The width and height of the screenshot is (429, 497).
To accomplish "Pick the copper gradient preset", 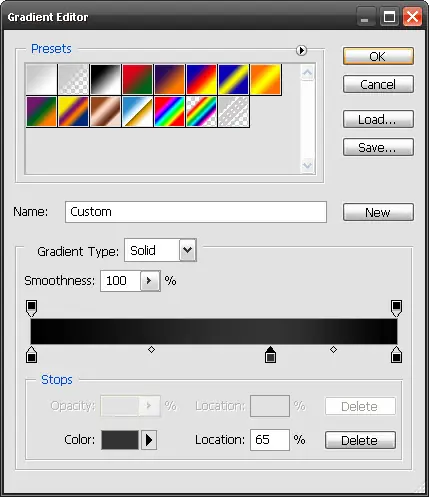I will [105, 112].
